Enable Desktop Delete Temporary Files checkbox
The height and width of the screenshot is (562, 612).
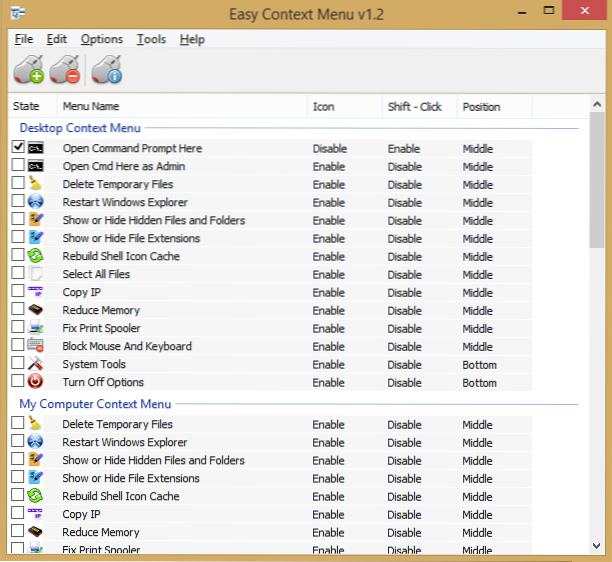point(18,183)
